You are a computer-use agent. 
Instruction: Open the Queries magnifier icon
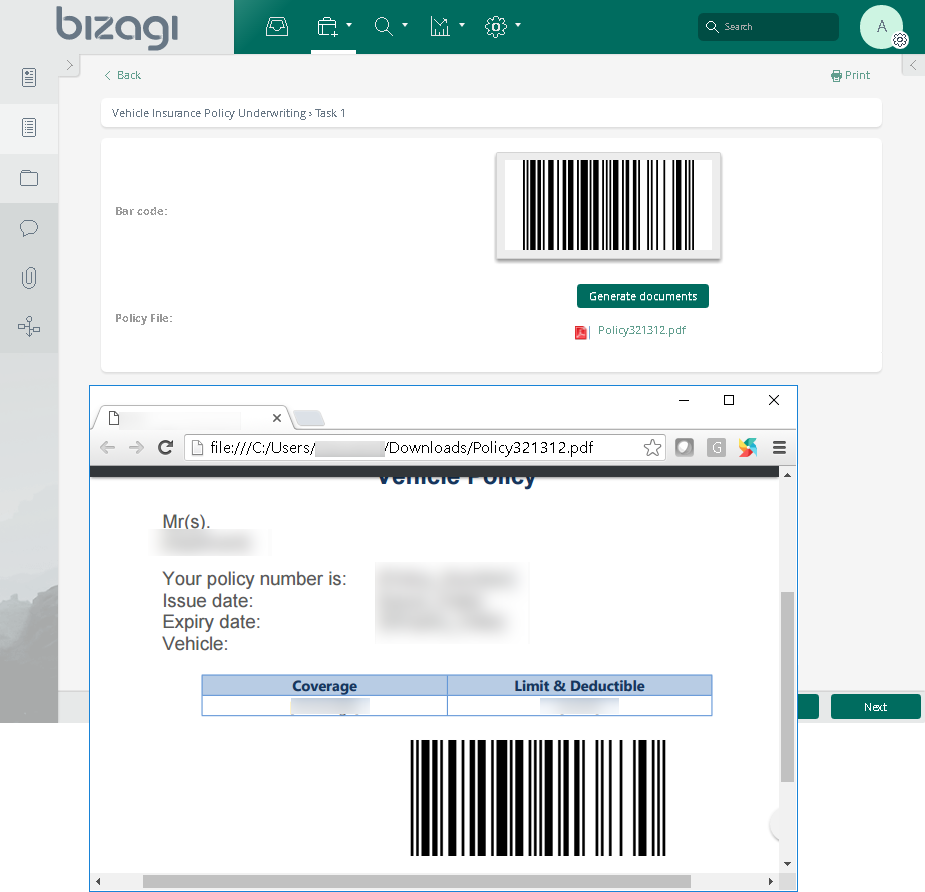coord(383,27)
